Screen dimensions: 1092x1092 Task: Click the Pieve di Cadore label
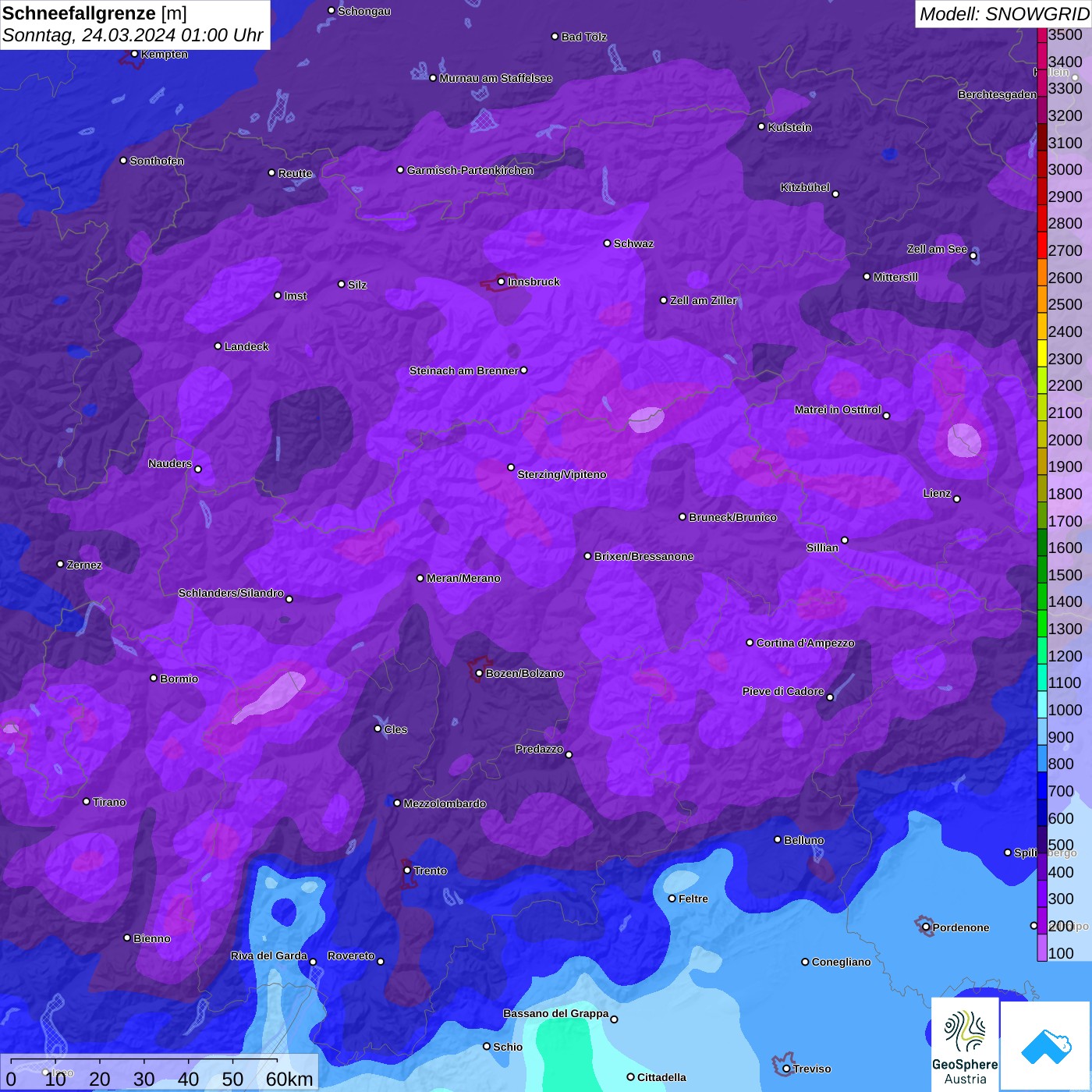(783, 691)
